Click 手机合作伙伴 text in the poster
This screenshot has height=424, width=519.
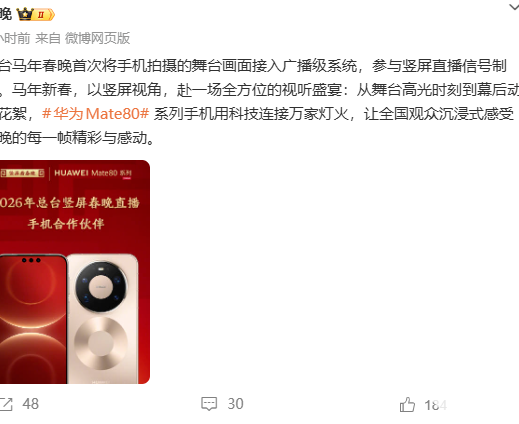[x=66, y=223]
